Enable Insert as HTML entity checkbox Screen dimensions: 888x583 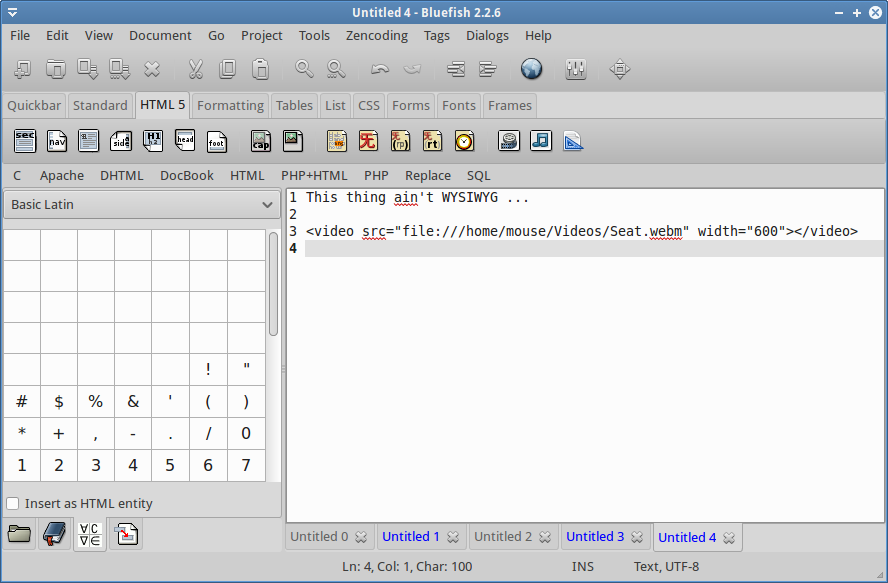click(12, 503)
